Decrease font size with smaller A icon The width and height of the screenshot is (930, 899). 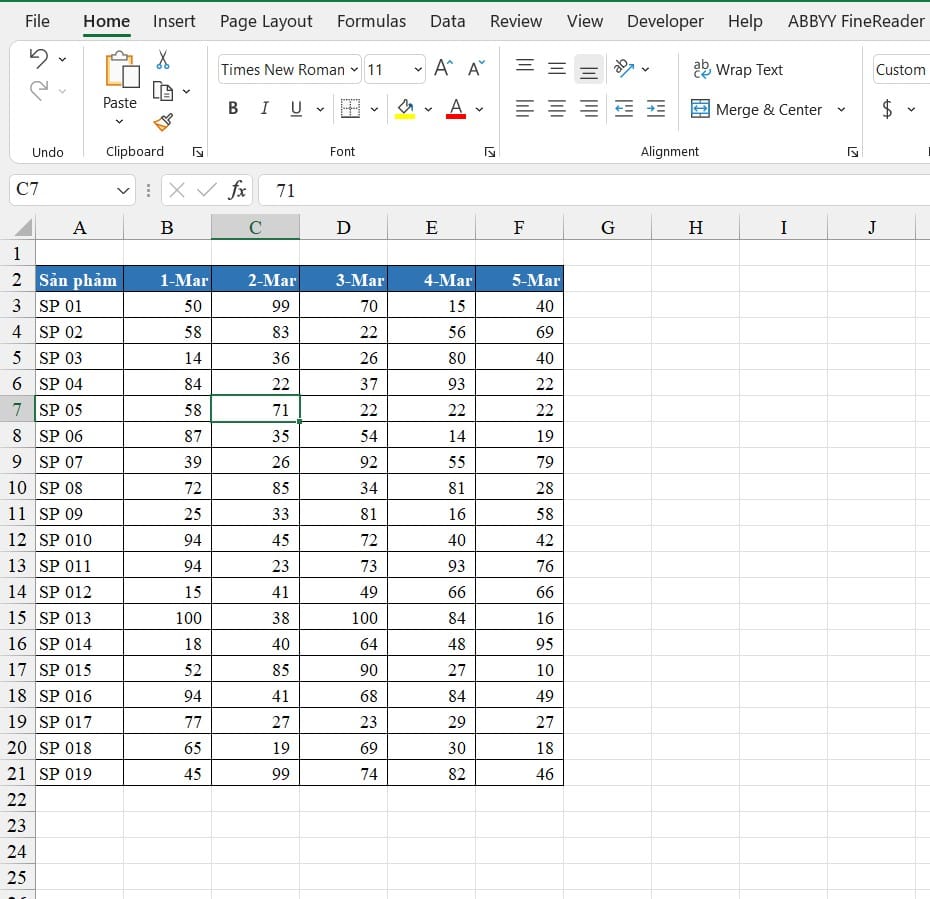click(476, 69)
